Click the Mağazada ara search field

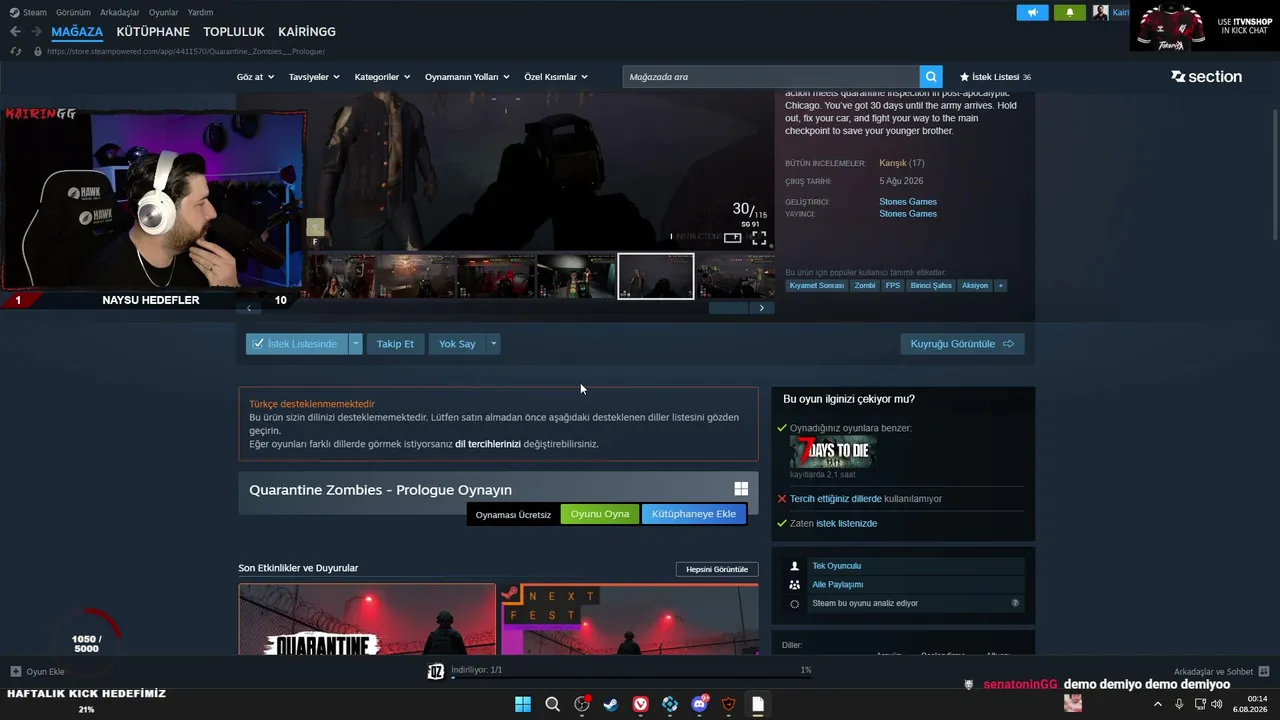coord(771,77)
